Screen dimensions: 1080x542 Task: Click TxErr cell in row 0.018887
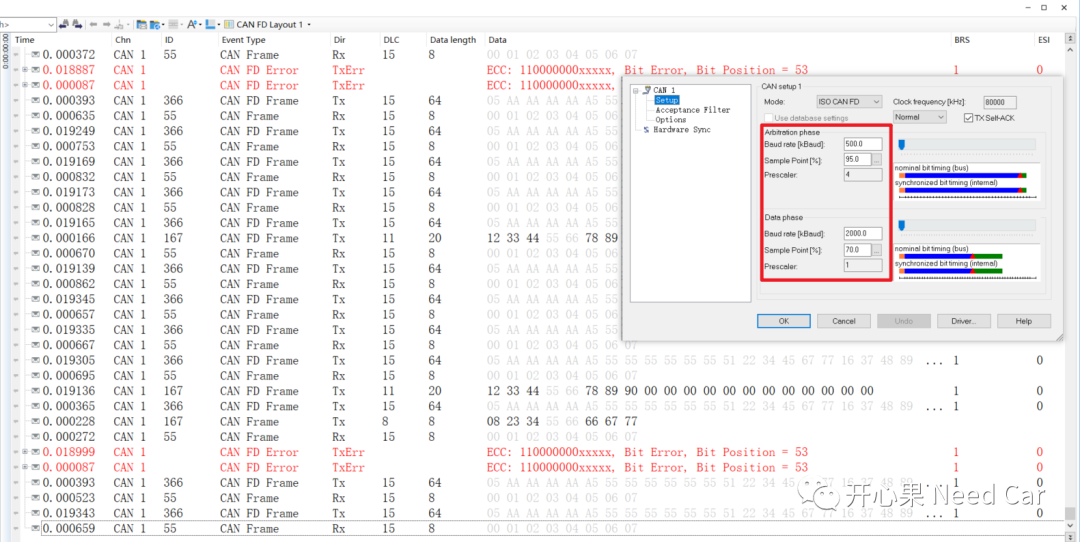349,70
